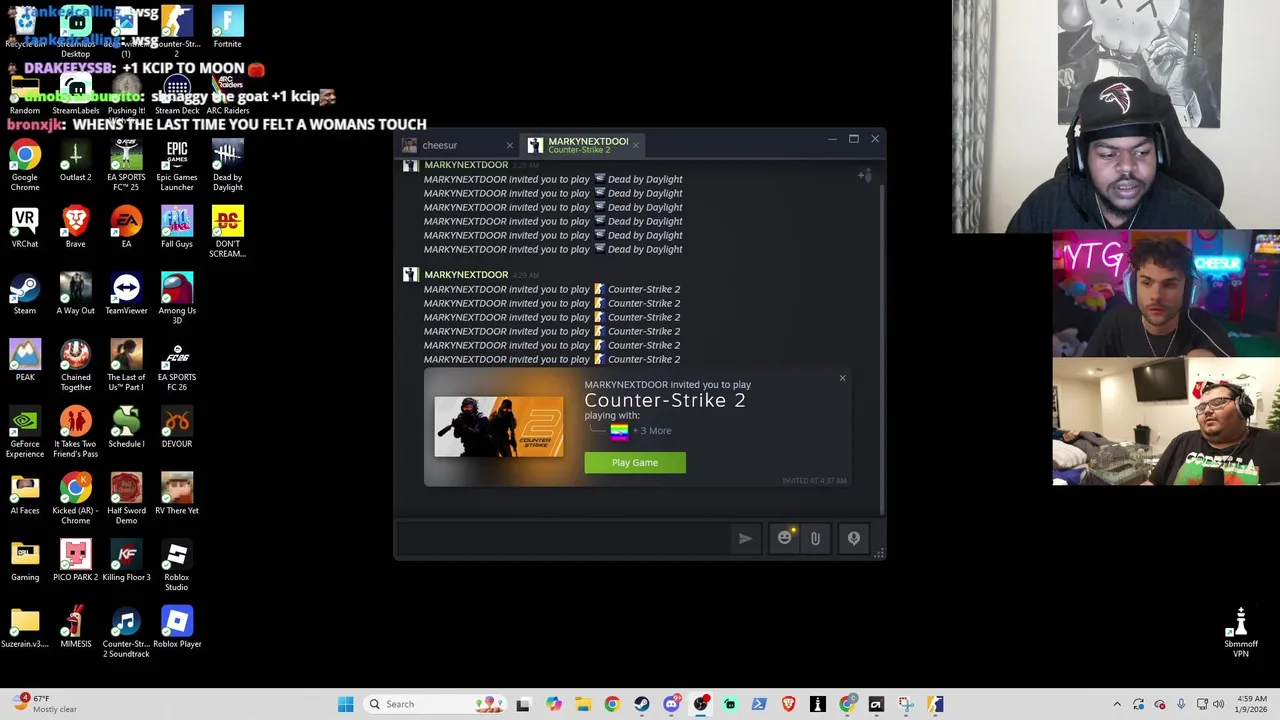The height and width of the screenshot is (720, 1280).
Task: Open Google Chrome desktop icon
Action: pyautogui.click(x=25, y=166)
